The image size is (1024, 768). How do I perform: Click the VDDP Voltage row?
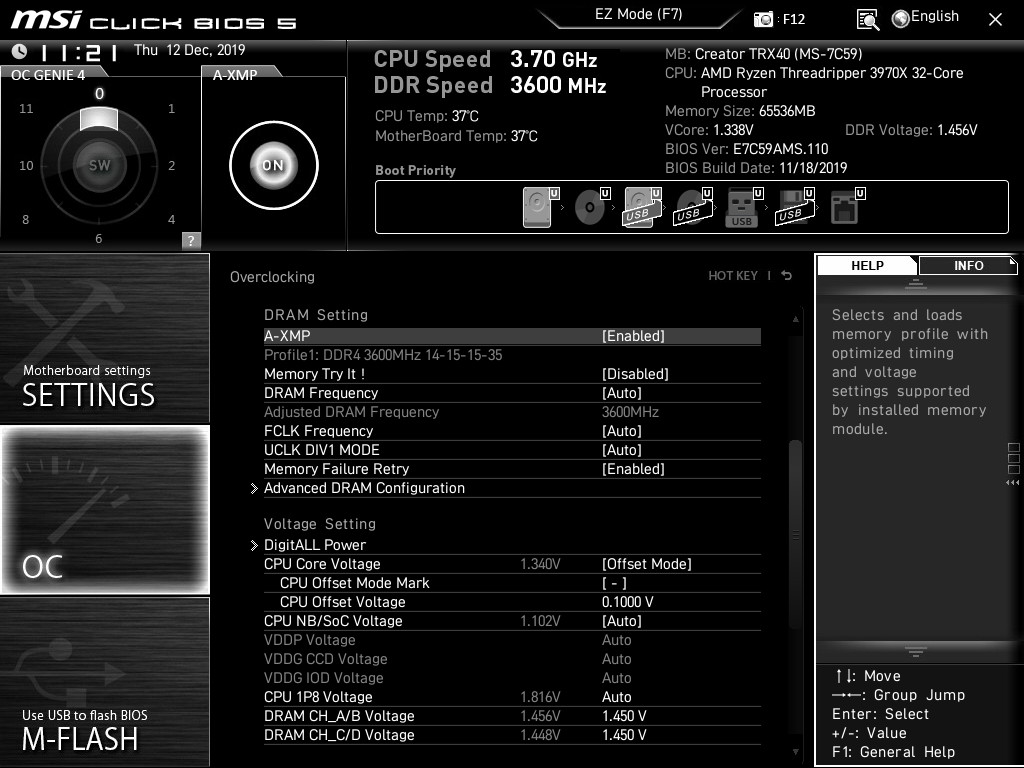(x=512, y=640)
